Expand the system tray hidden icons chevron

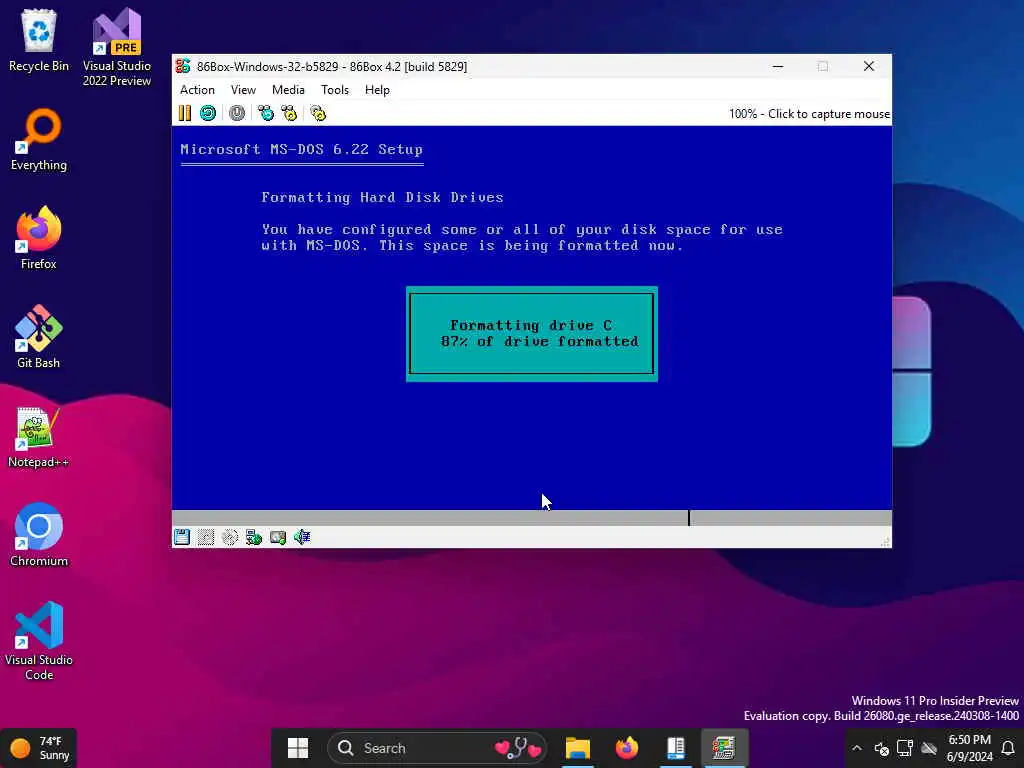pos(857,748)
